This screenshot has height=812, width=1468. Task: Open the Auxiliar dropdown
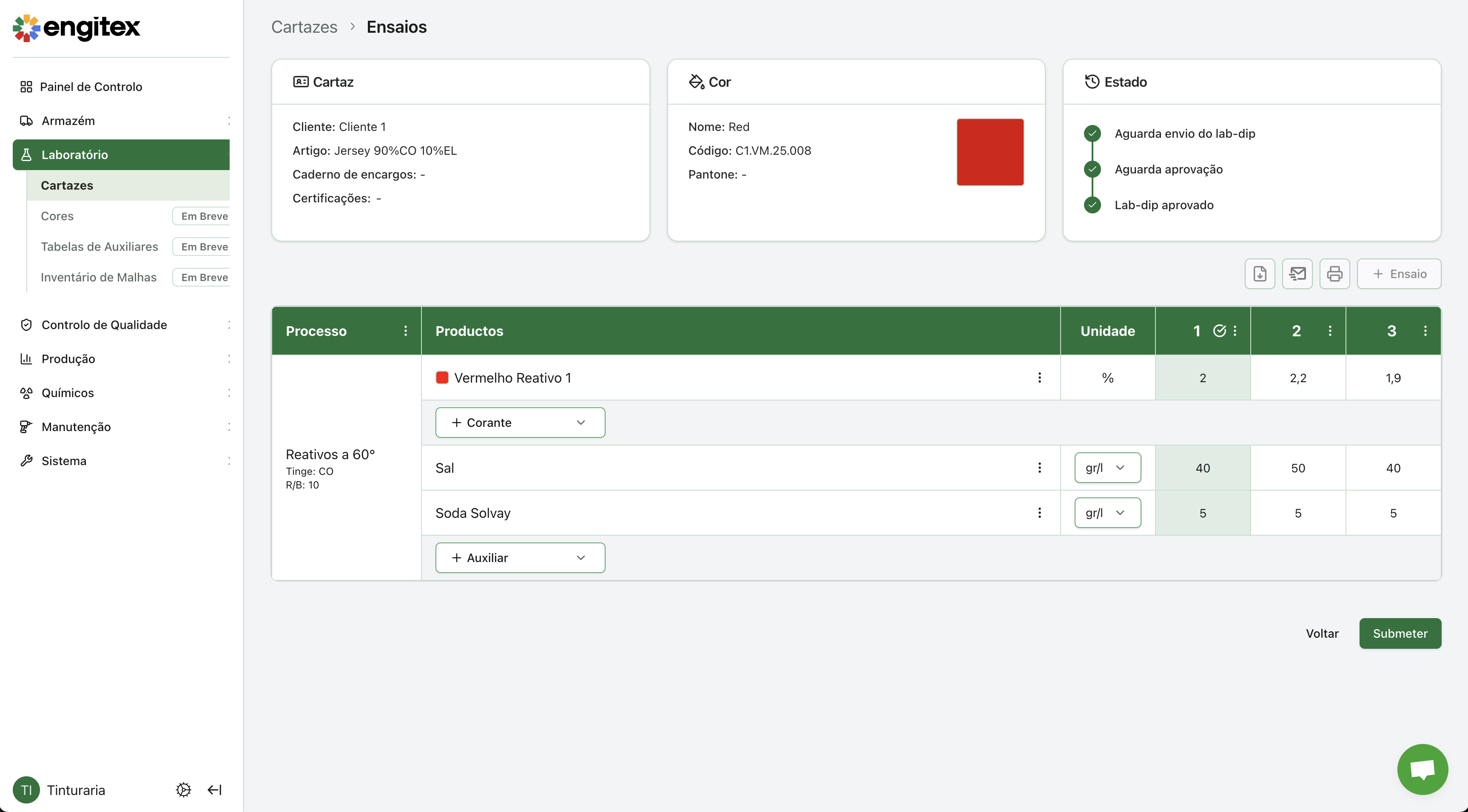520,558
